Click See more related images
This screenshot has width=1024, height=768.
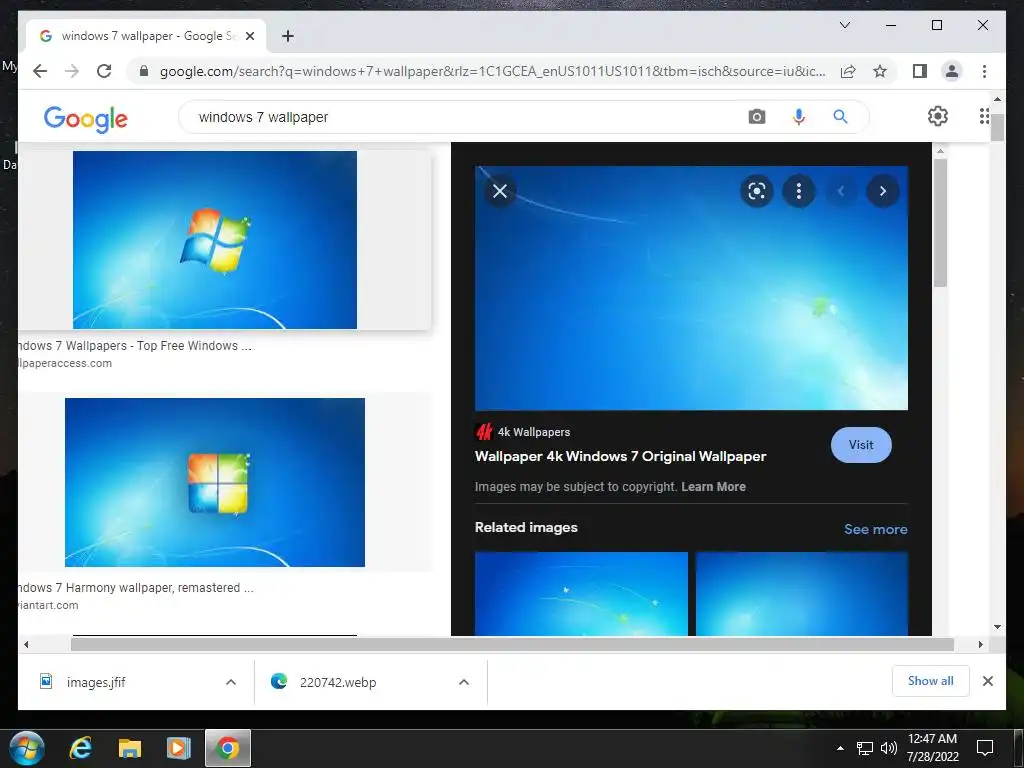(x=875, y=529)
